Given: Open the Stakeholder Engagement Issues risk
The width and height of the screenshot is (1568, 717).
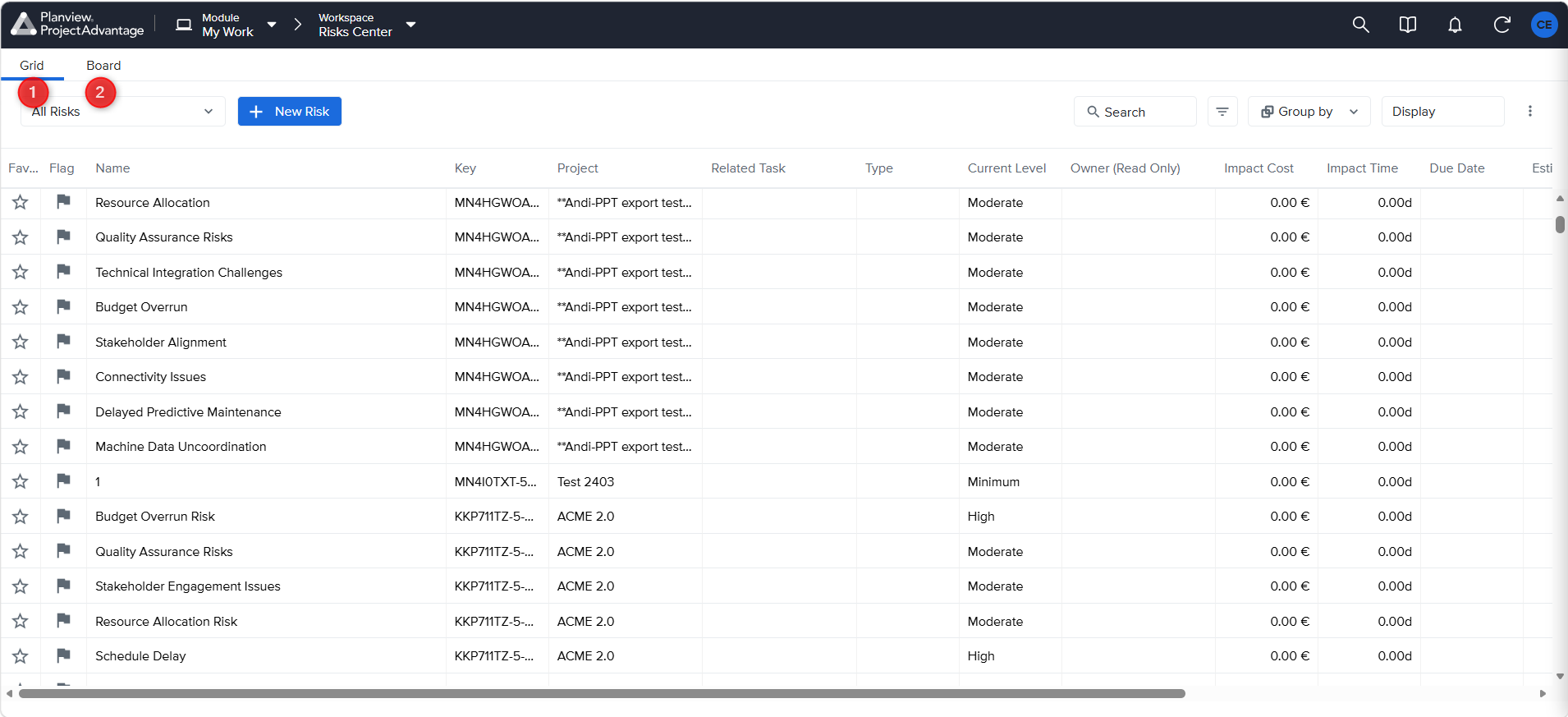Looking at the screenshot, I should [188, 586].
